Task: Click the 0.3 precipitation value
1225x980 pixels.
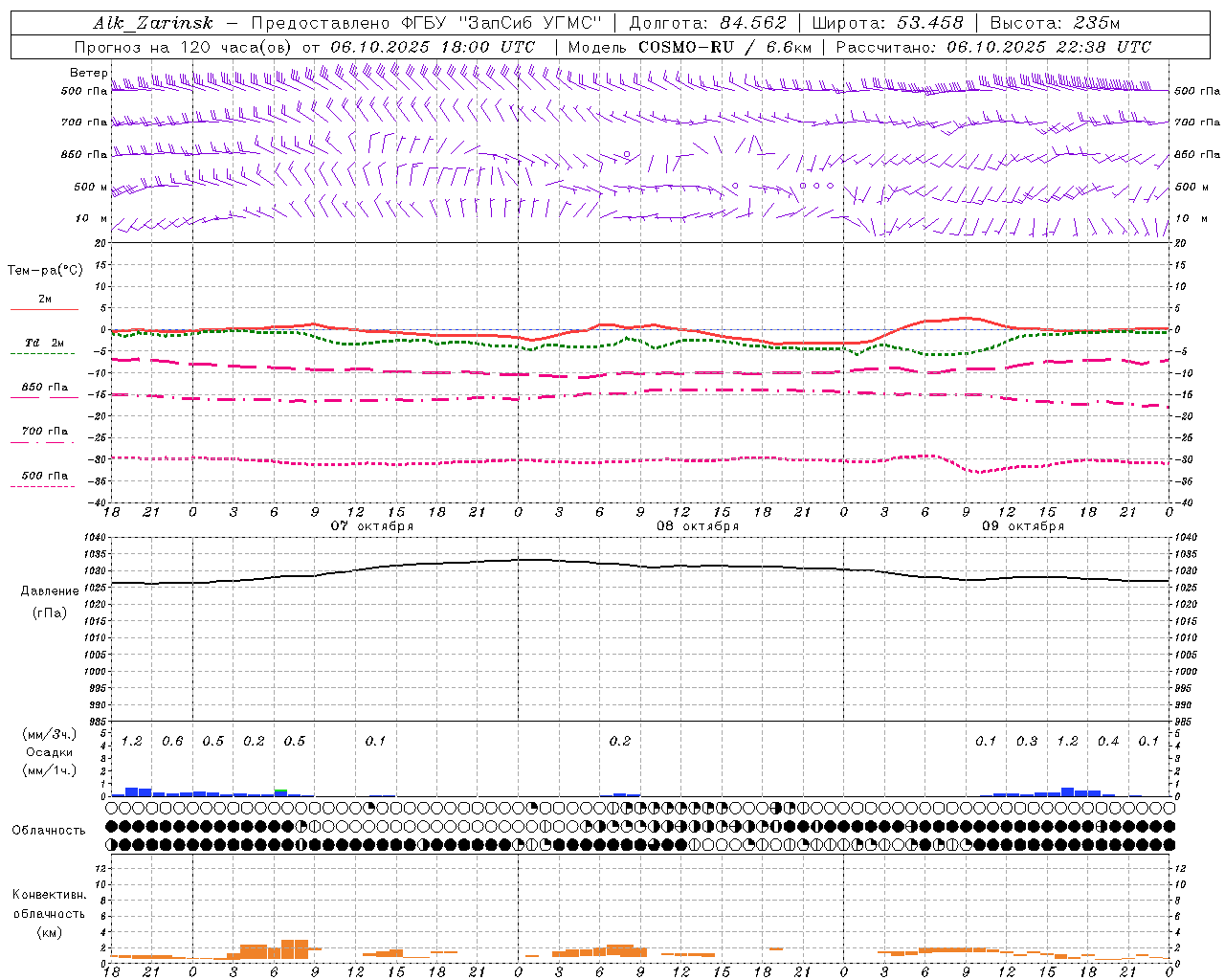Action: (1027, 742)
